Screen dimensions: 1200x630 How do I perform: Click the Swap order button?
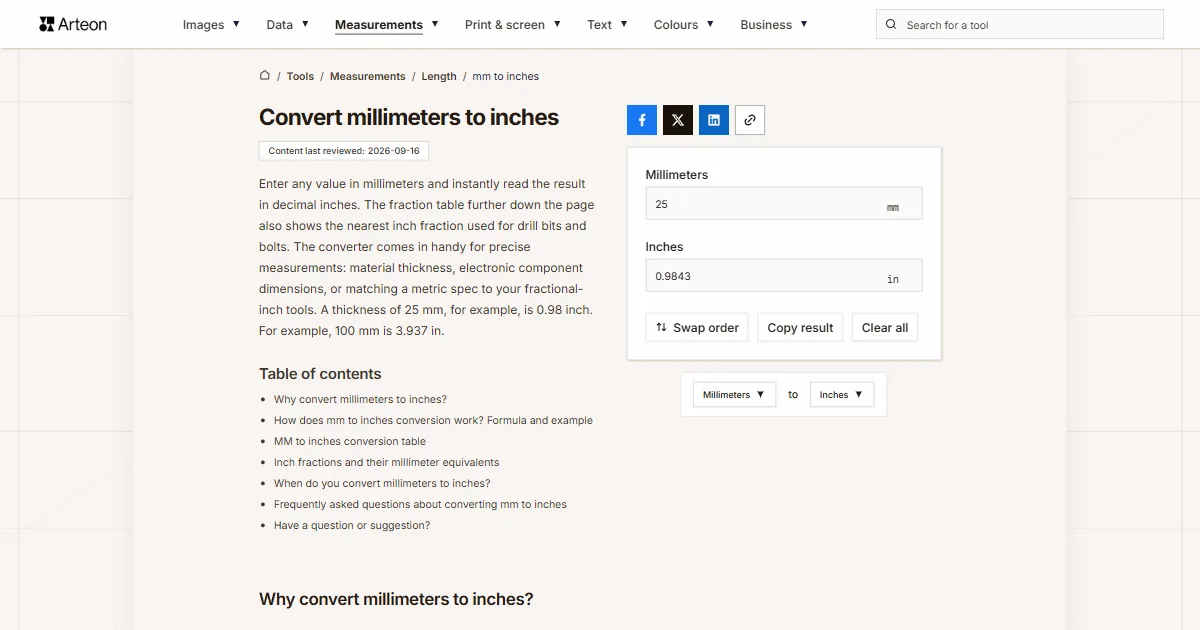[697, 327]
